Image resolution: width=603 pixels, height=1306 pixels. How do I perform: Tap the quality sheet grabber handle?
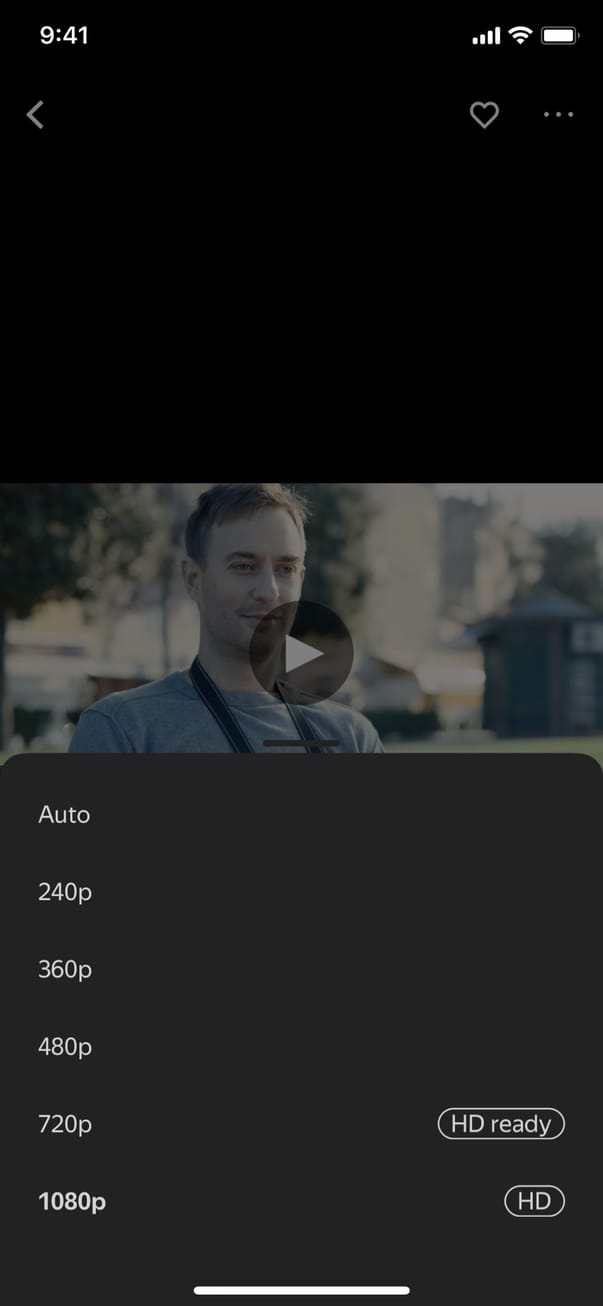coord(301,743)
